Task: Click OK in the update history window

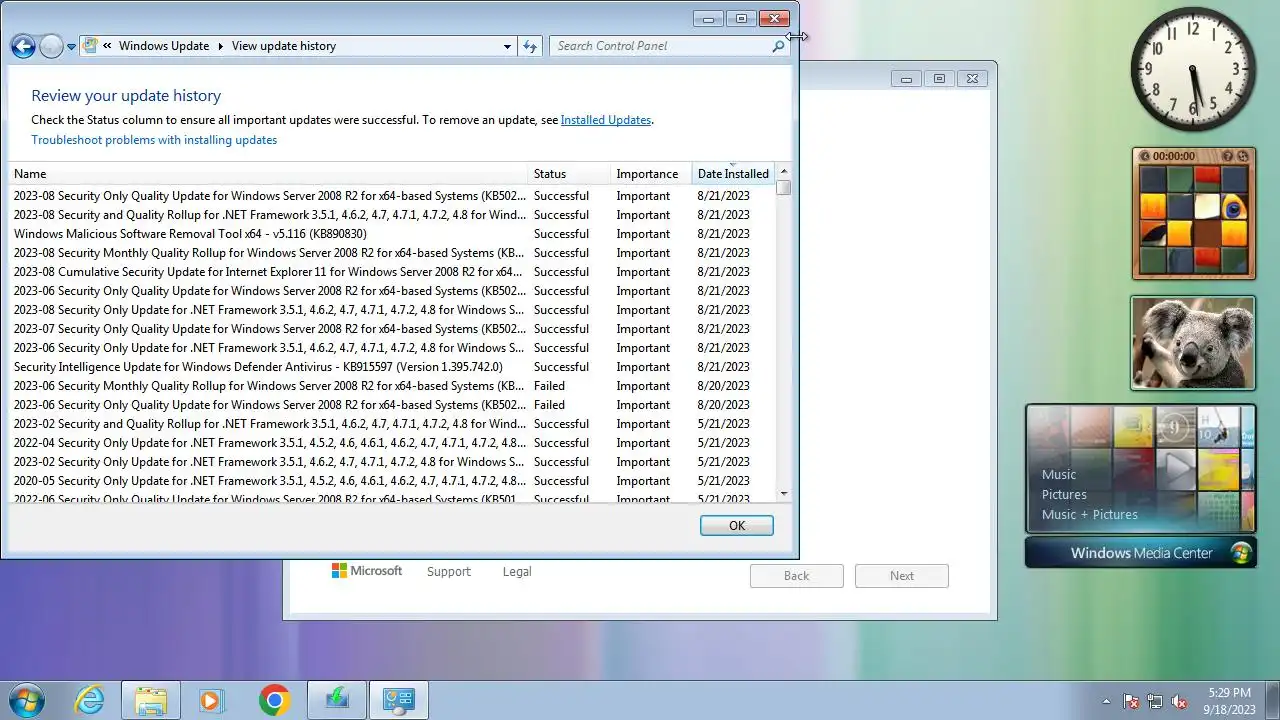Action: pyautogui.click(x=737, y=526)
